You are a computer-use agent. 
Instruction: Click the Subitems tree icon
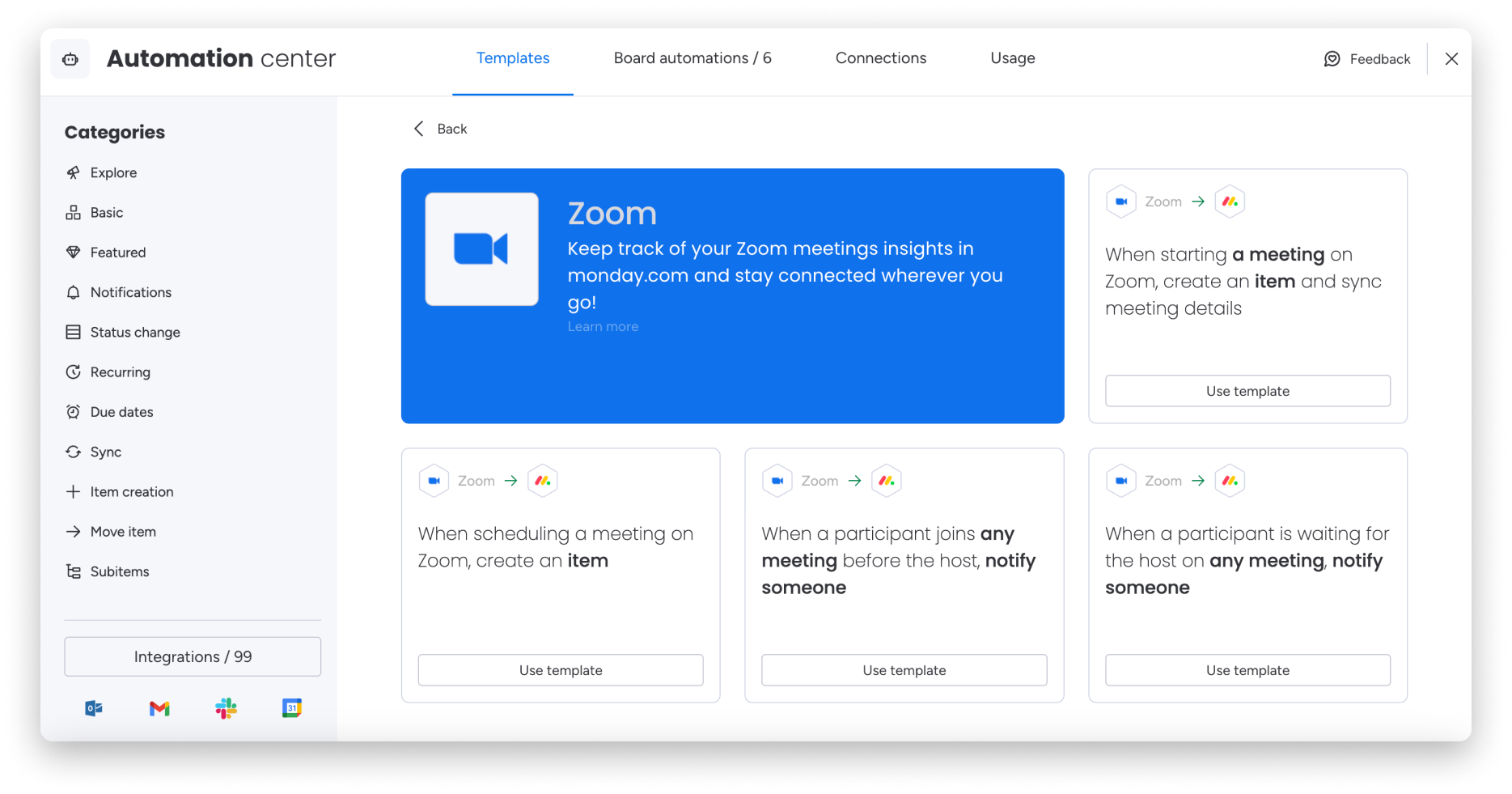74,571
